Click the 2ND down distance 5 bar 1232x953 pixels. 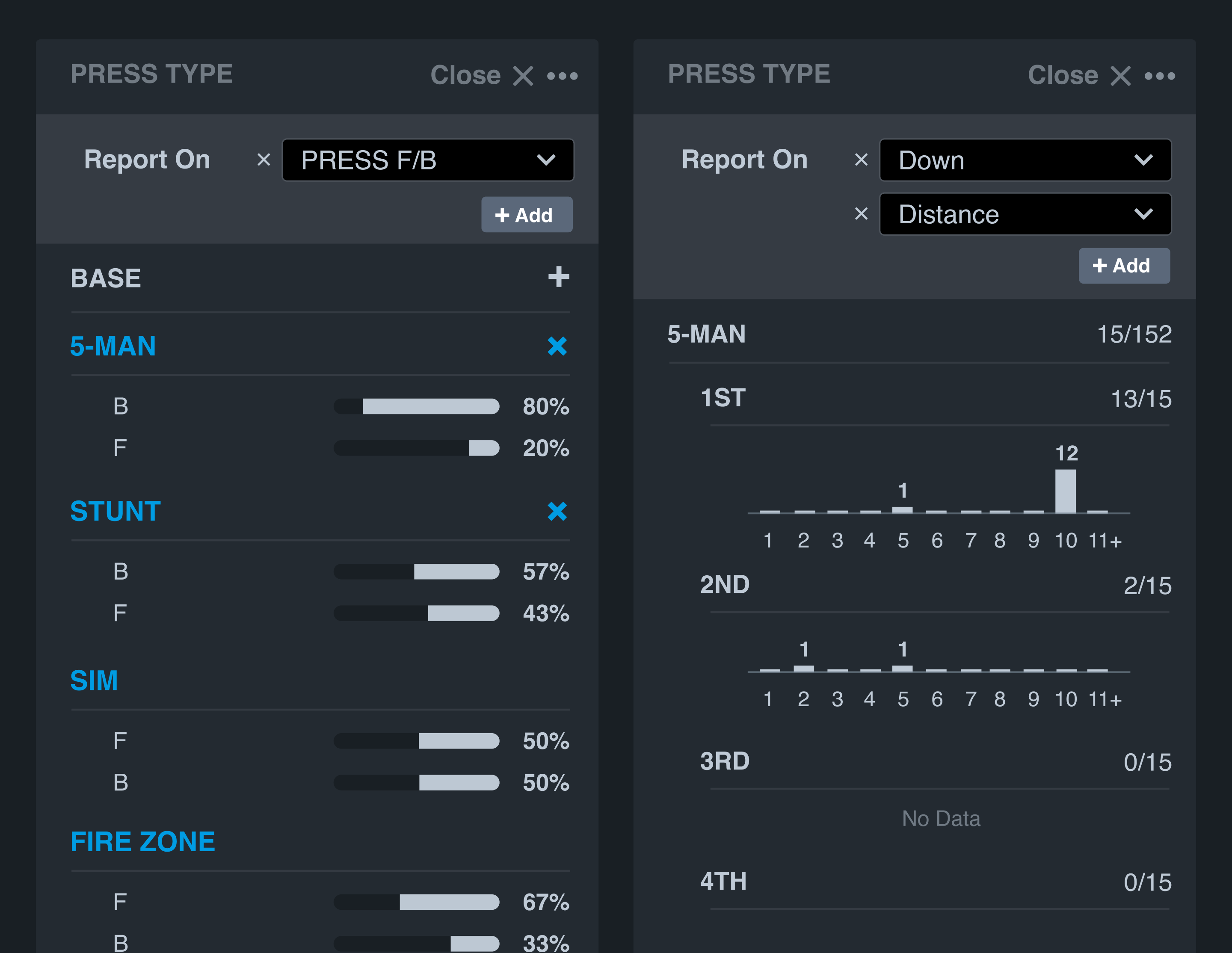(903, 668)
